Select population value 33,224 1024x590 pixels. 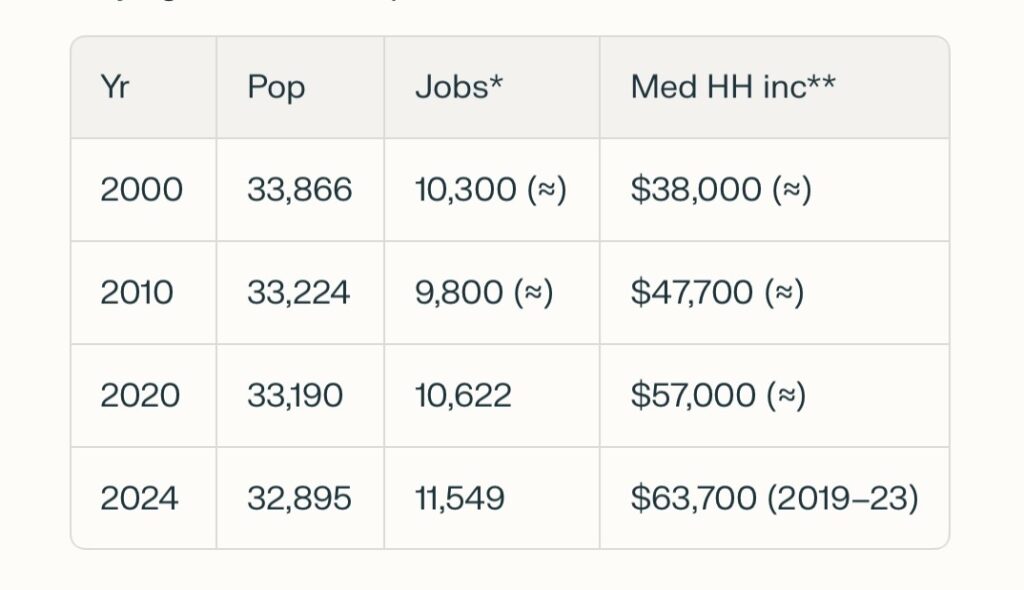click(x=298, y=293)
